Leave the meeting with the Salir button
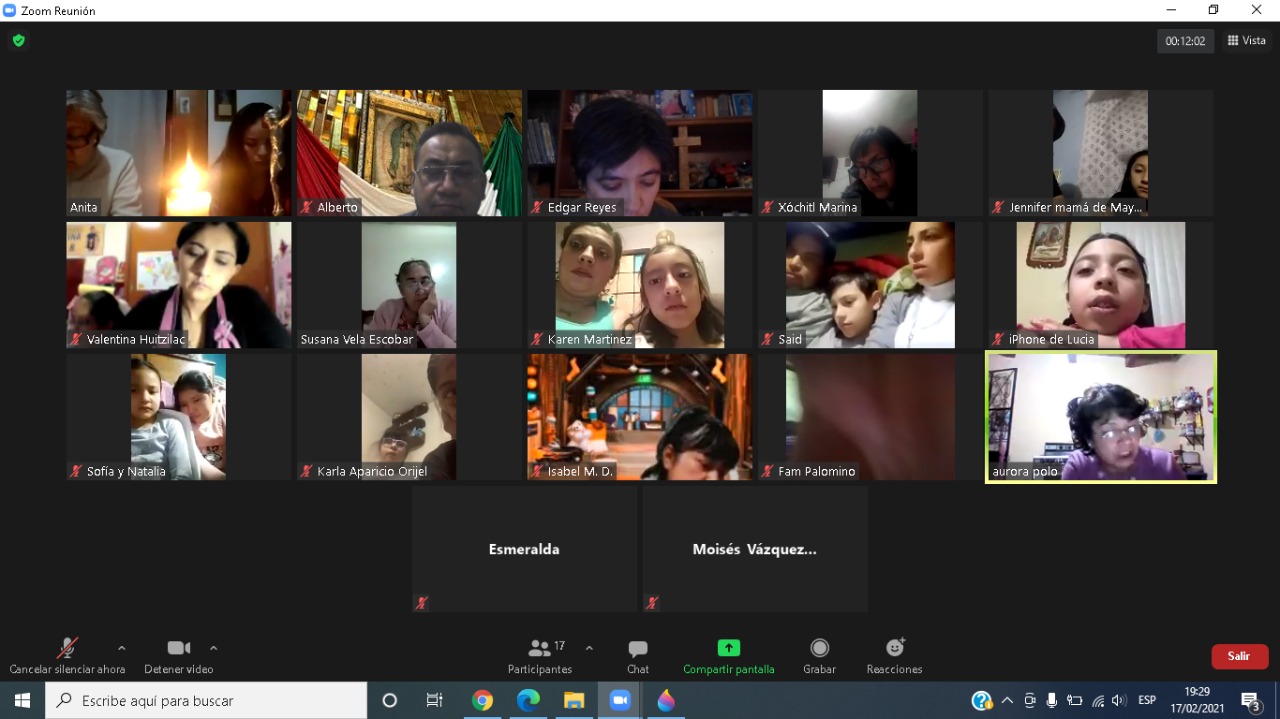Screen dimensions: 1280x719 tap(1239, 656)
